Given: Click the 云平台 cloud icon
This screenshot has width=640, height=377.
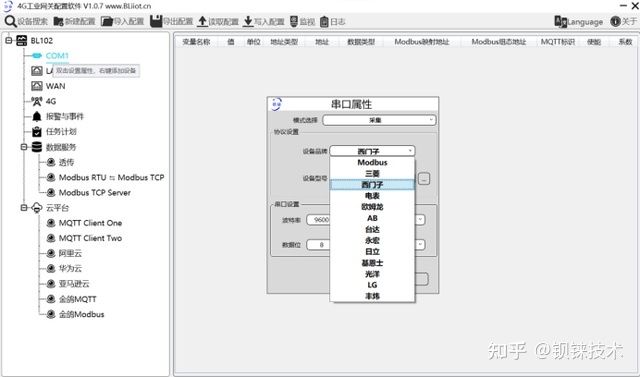Looking at the screenshot, I should pos(37,208).
